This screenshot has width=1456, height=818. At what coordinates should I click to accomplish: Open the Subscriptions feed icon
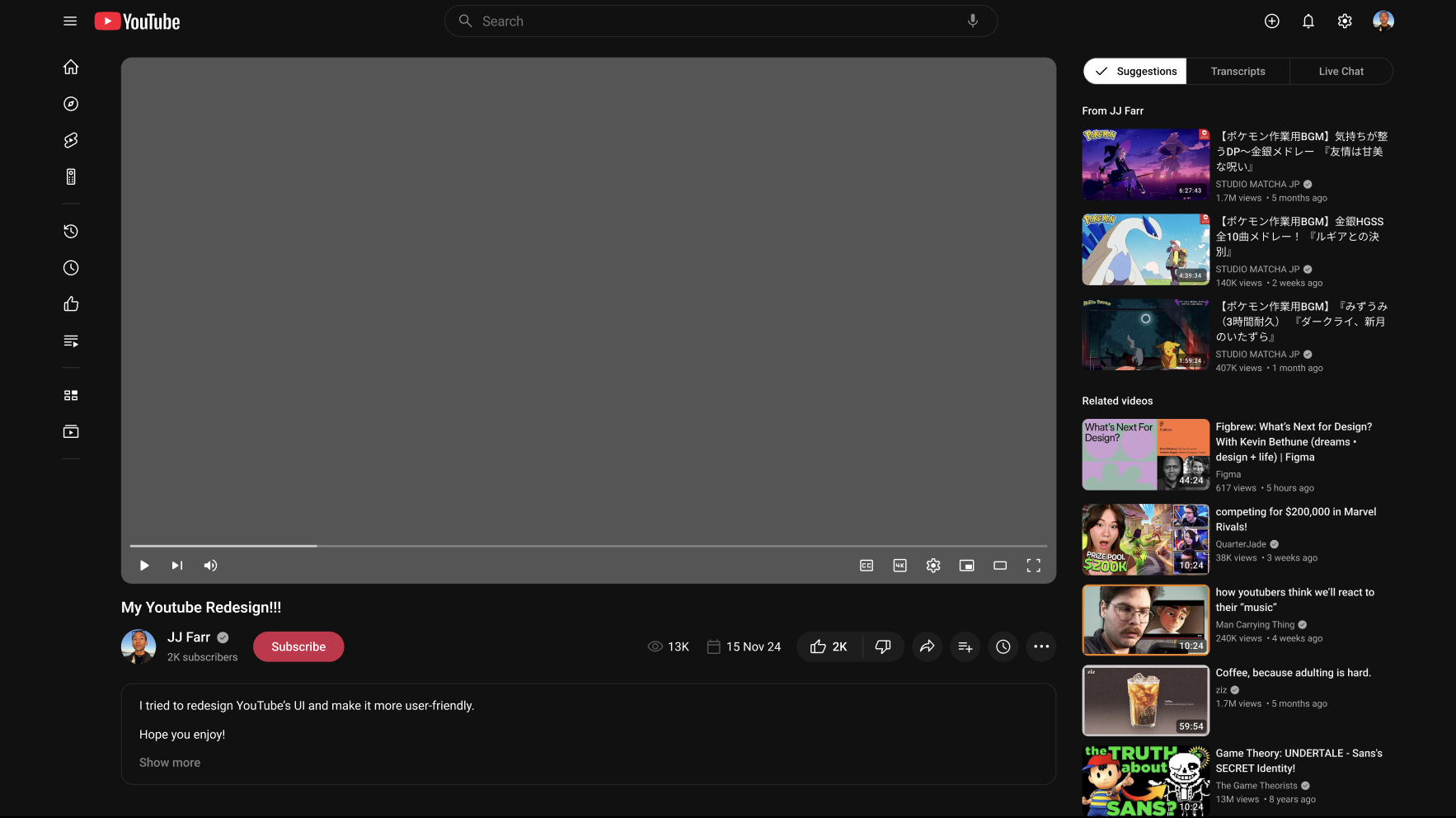pos(70,176)
